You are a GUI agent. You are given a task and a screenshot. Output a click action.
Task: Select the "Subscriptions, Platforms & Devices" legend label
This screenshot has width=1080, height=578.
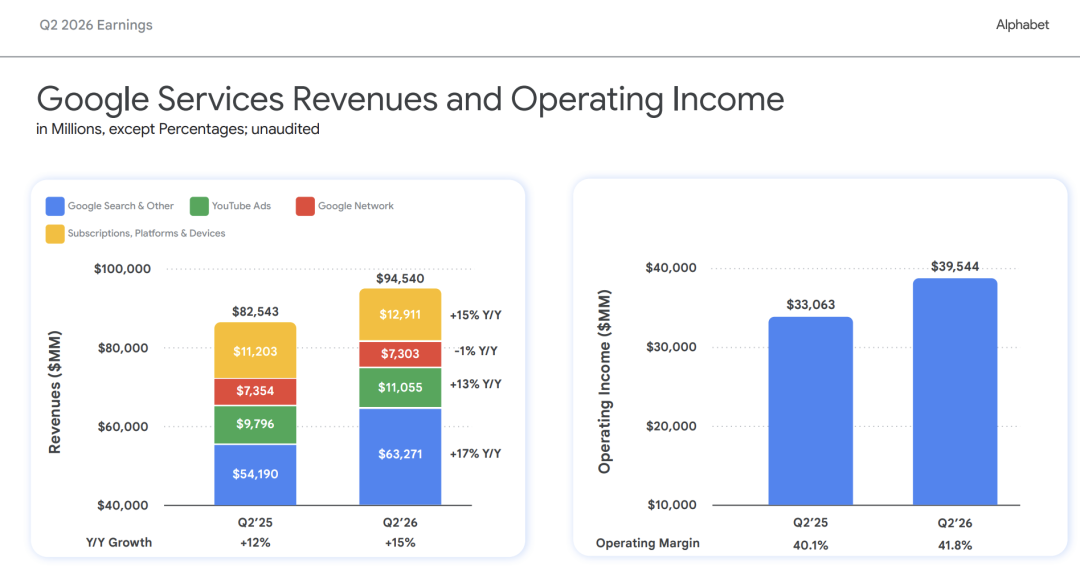146,234
